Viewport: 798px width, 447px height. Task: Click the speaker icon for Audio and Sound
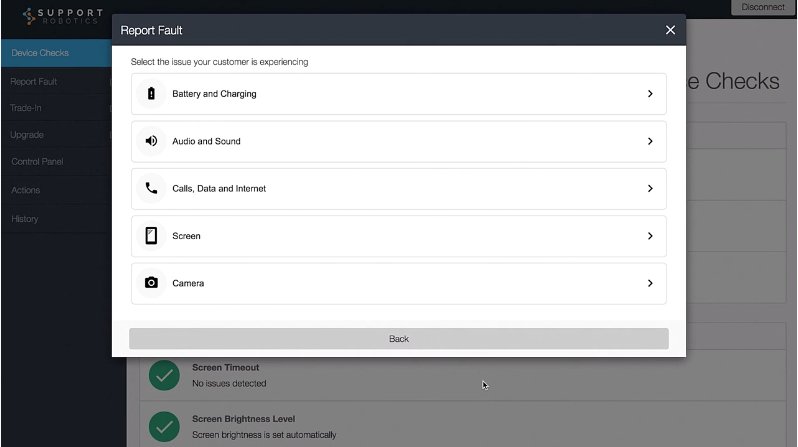point(151,141)
